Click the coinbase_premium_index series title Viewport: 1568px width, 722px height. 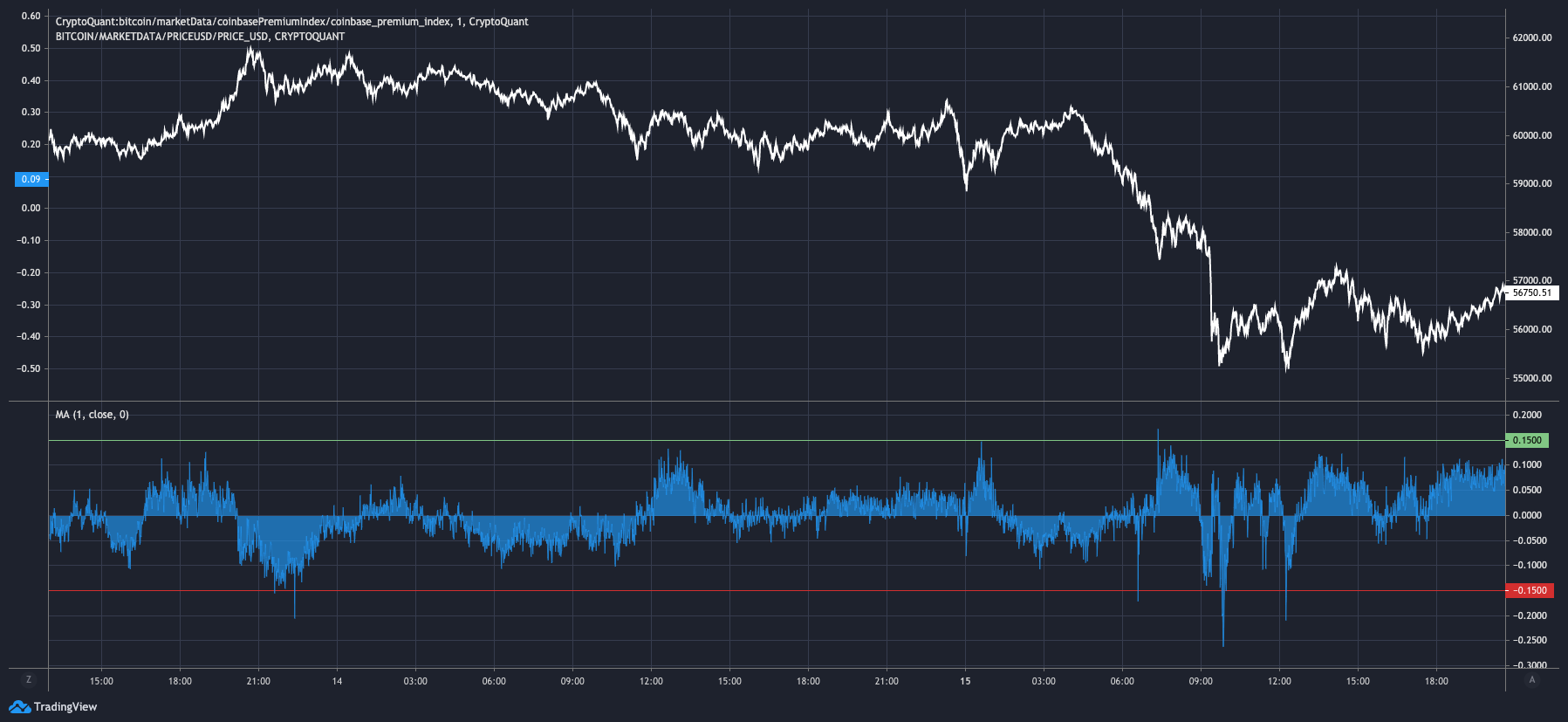point(291,22)
